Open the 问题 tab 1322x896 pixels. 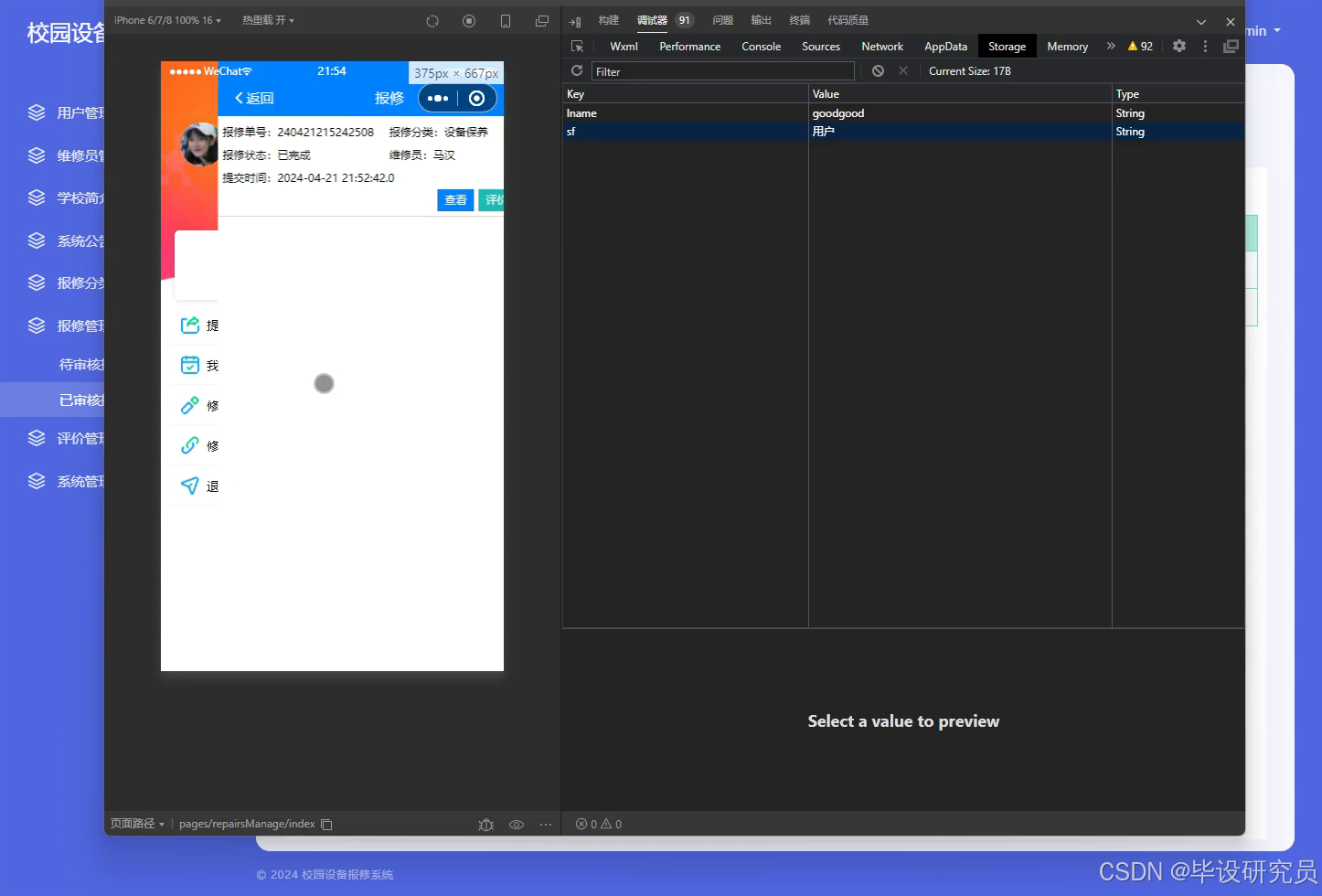click(x=723, y=20)
